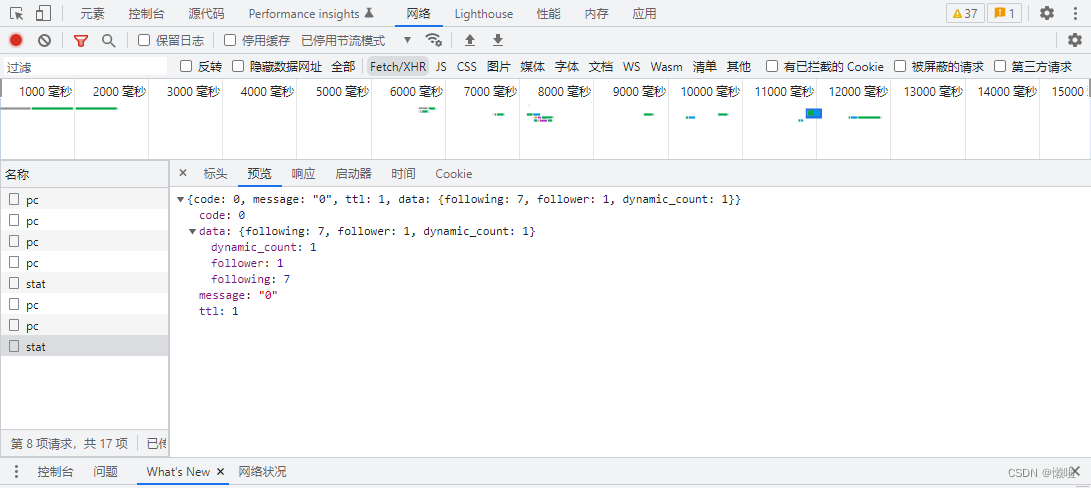
Task: Open network search with magnifier icon
Action: click(x=109, y=40)
